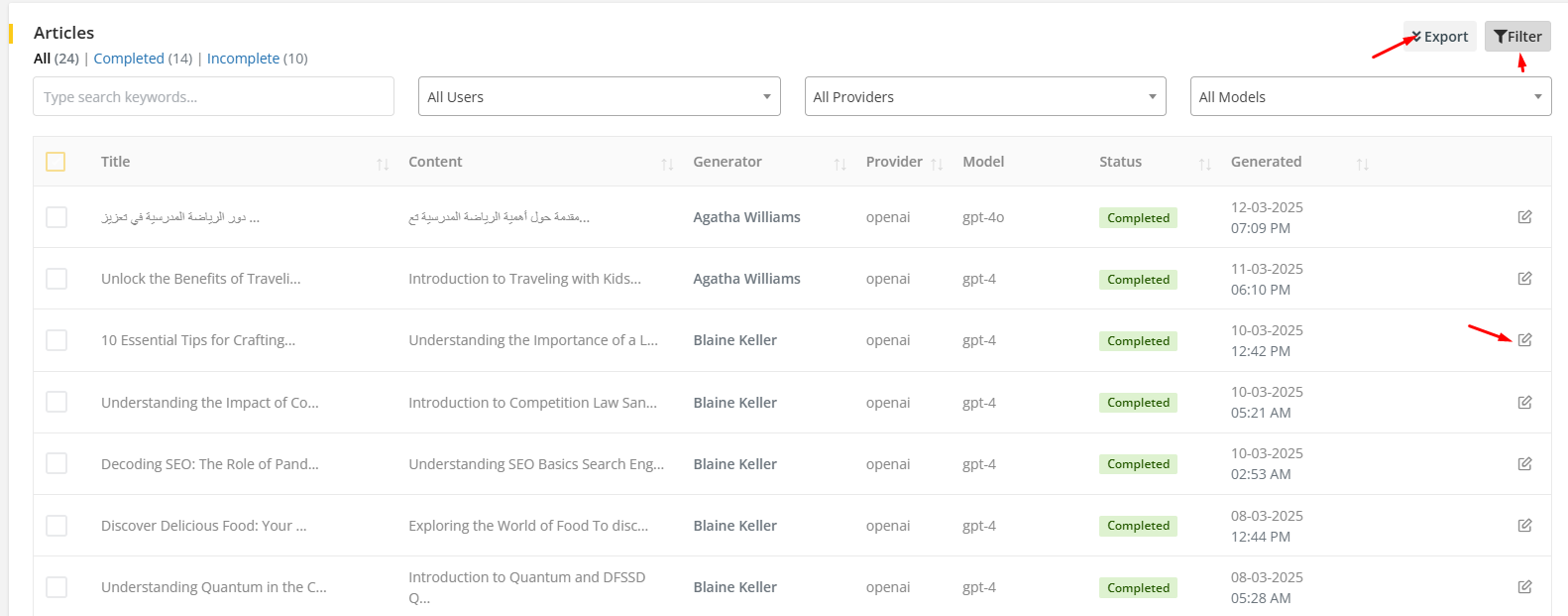
Task: Sort by Generated date column
Action: coord(1363,164)
